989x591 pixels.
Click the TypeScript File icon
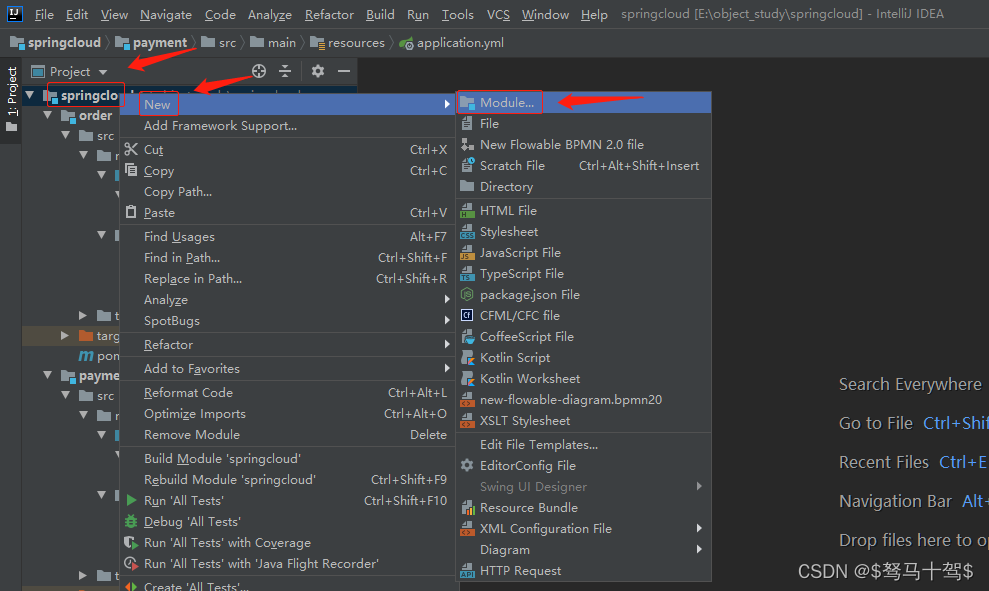[467, 274]
